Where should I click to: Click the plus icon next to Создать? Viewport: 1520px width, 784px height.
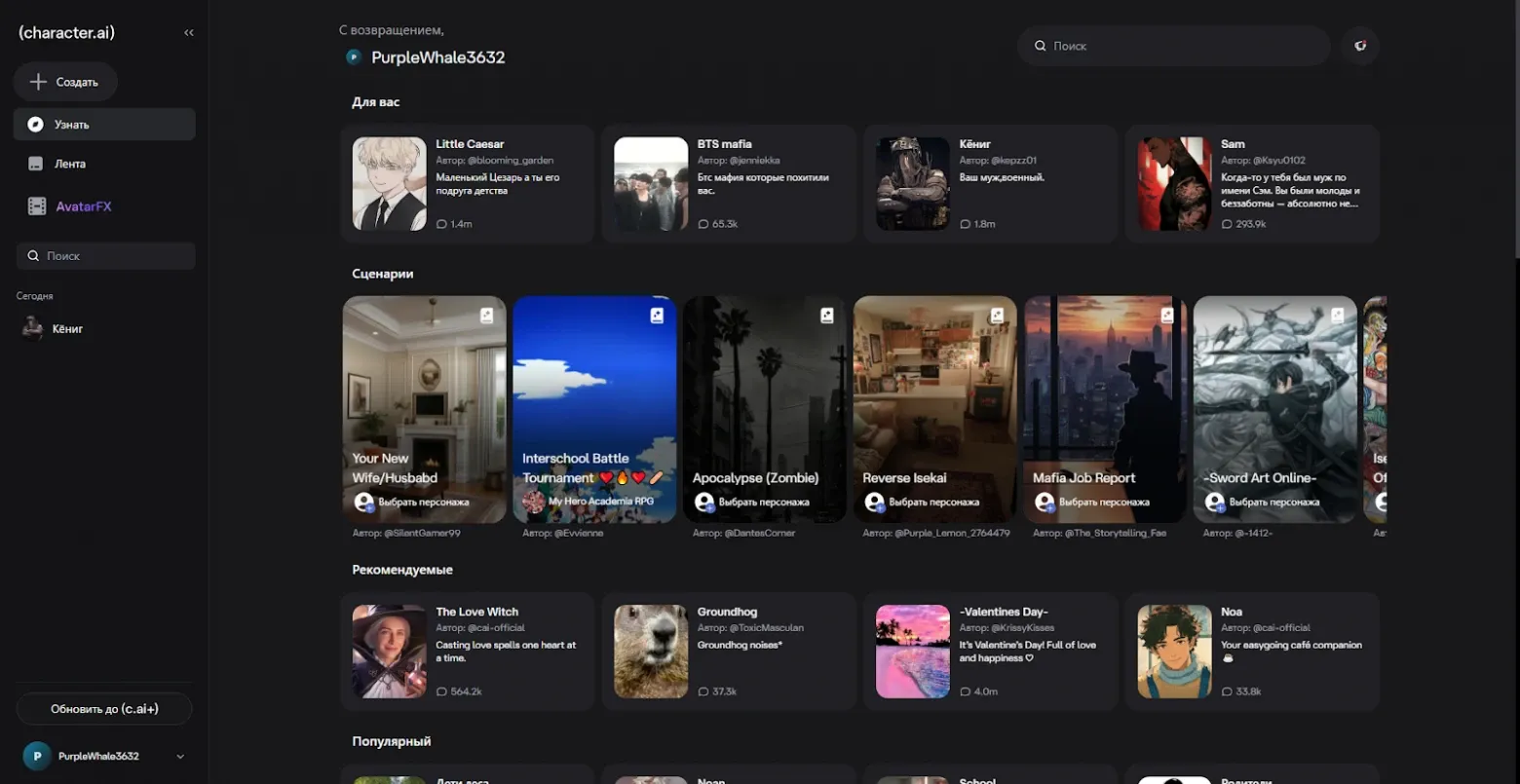click(x=37, y=81)
